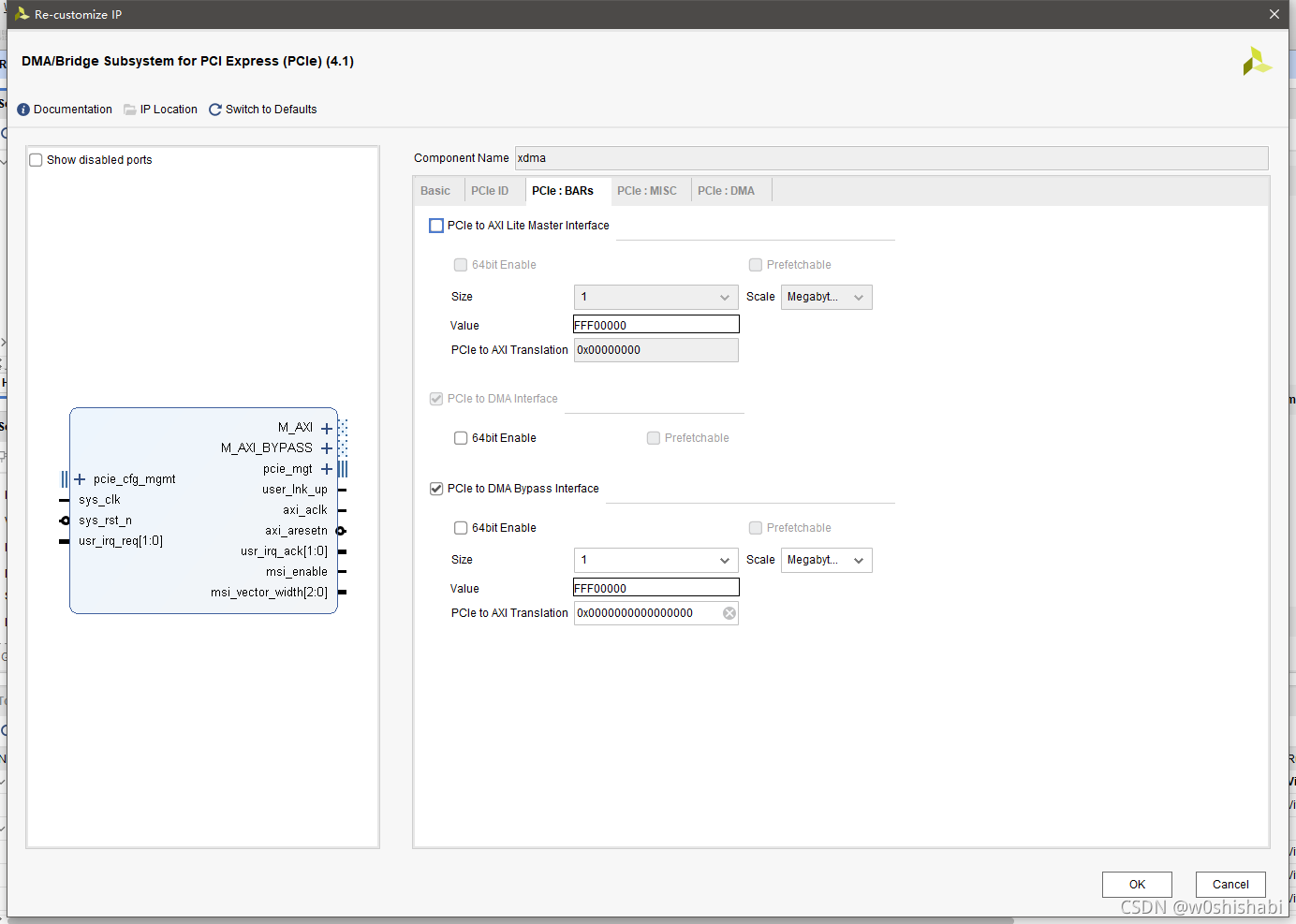1296x924 pixels.
Task: Click the AXI Lite Value field FFF00000
Action: point(655,325)
